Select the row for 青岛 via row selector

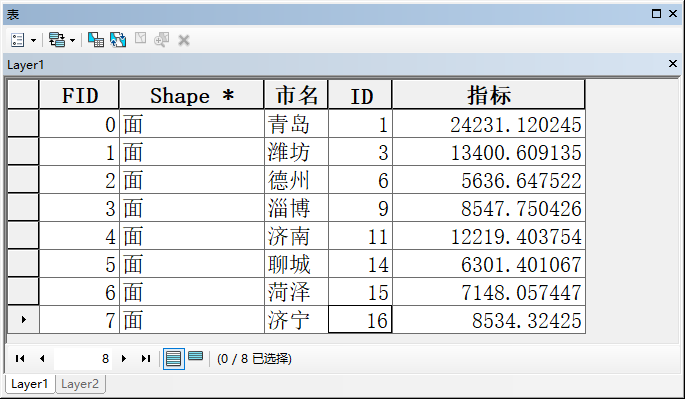(x=24, y=124)
